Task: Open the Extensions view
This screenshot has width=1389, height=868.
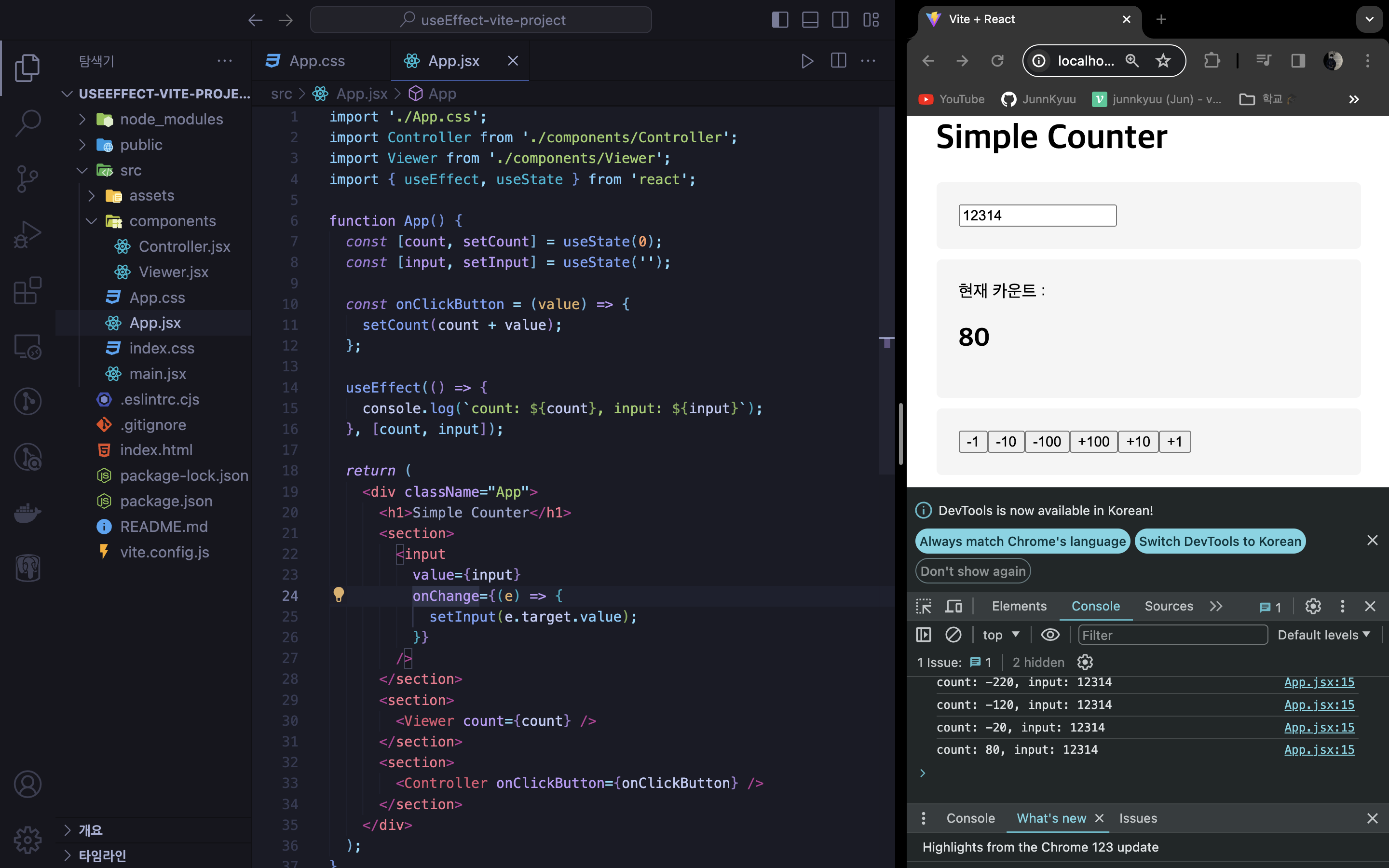Action: coord(27,291)
